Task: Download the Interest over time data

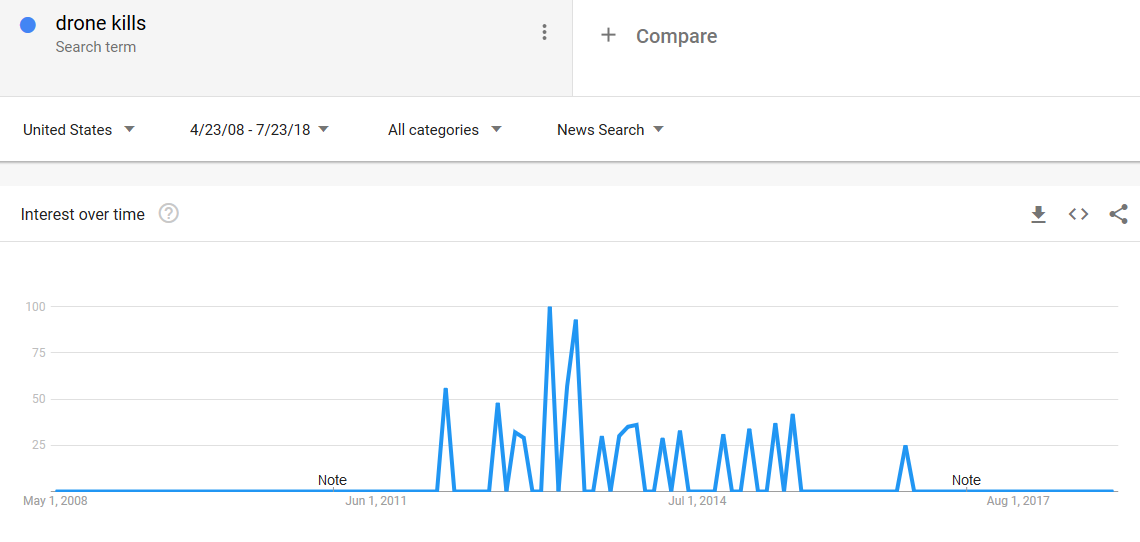Action: point(1038,214)
